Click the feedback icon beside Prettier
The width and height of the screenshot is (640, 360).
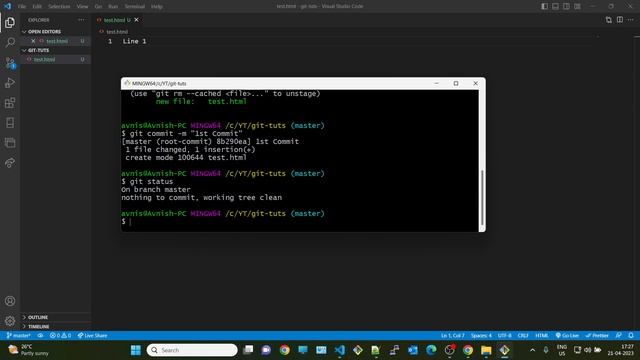[619, 336]
